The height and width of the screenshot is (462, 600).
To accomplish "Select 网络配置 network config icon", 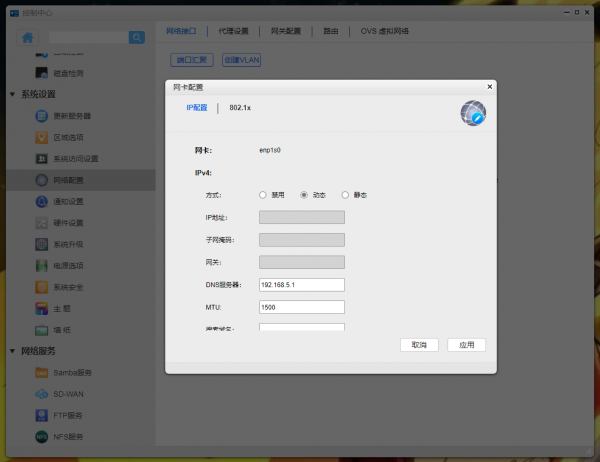I will (41, 180).
